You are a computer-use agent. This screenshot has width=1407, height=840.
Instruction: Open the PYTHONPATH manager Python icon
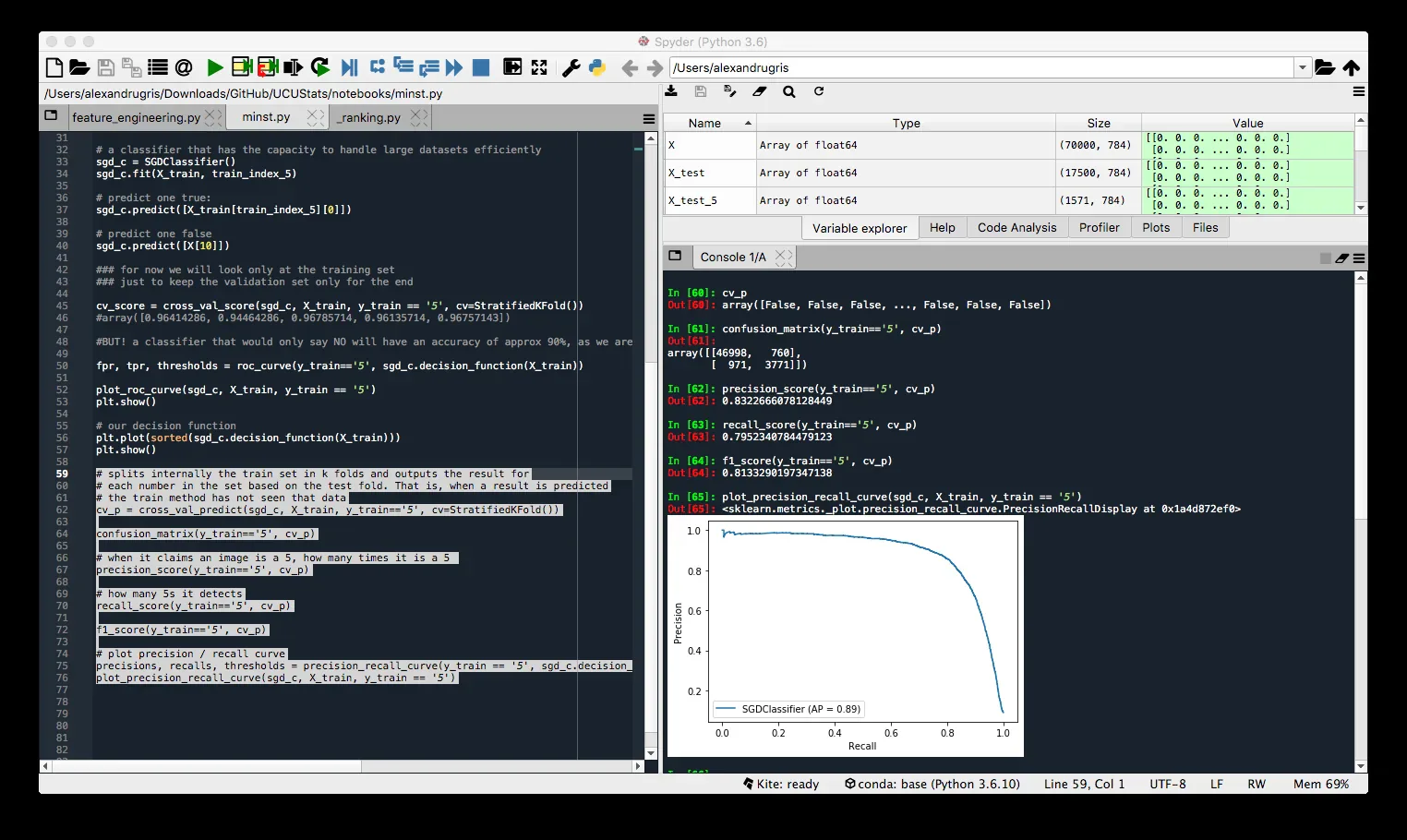(597, 67)
